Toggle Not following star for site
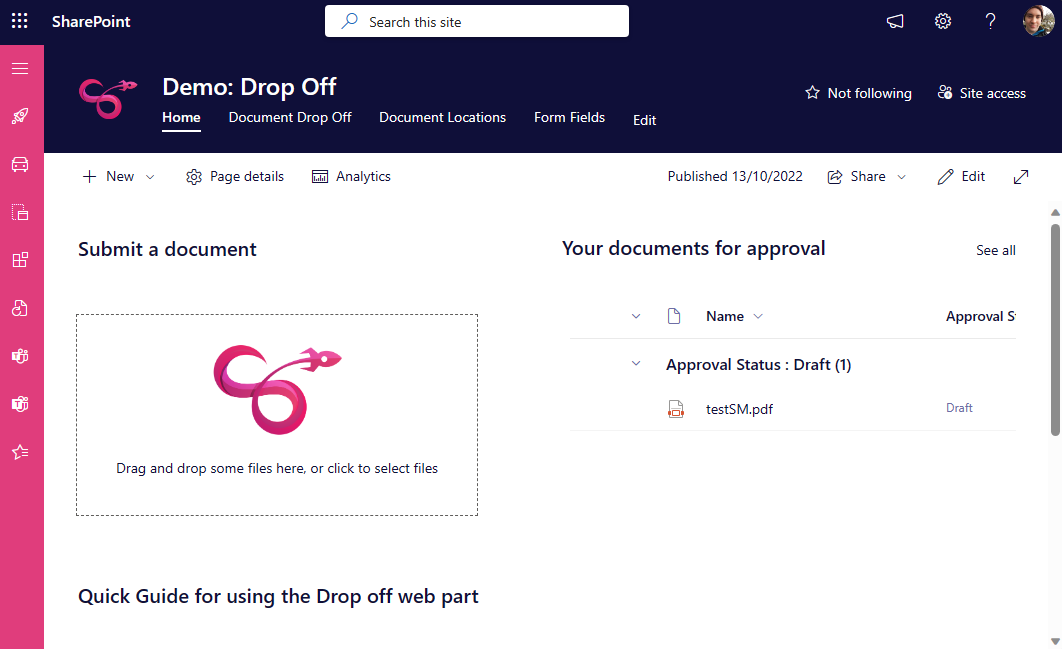 click(x=858, y=93)
